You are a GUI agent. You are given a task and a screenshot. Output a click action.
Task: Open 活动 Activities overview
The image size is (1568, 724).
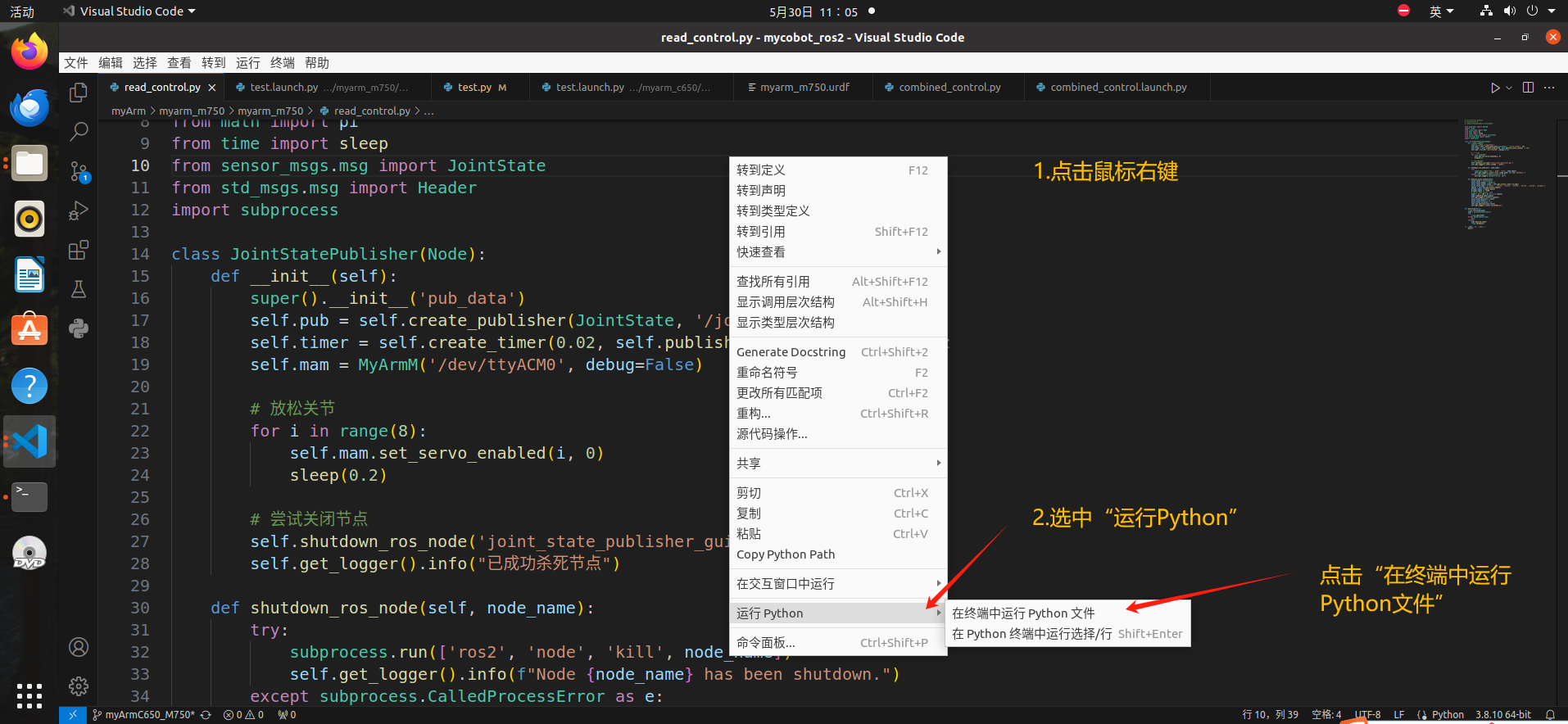tap(22, 11)
